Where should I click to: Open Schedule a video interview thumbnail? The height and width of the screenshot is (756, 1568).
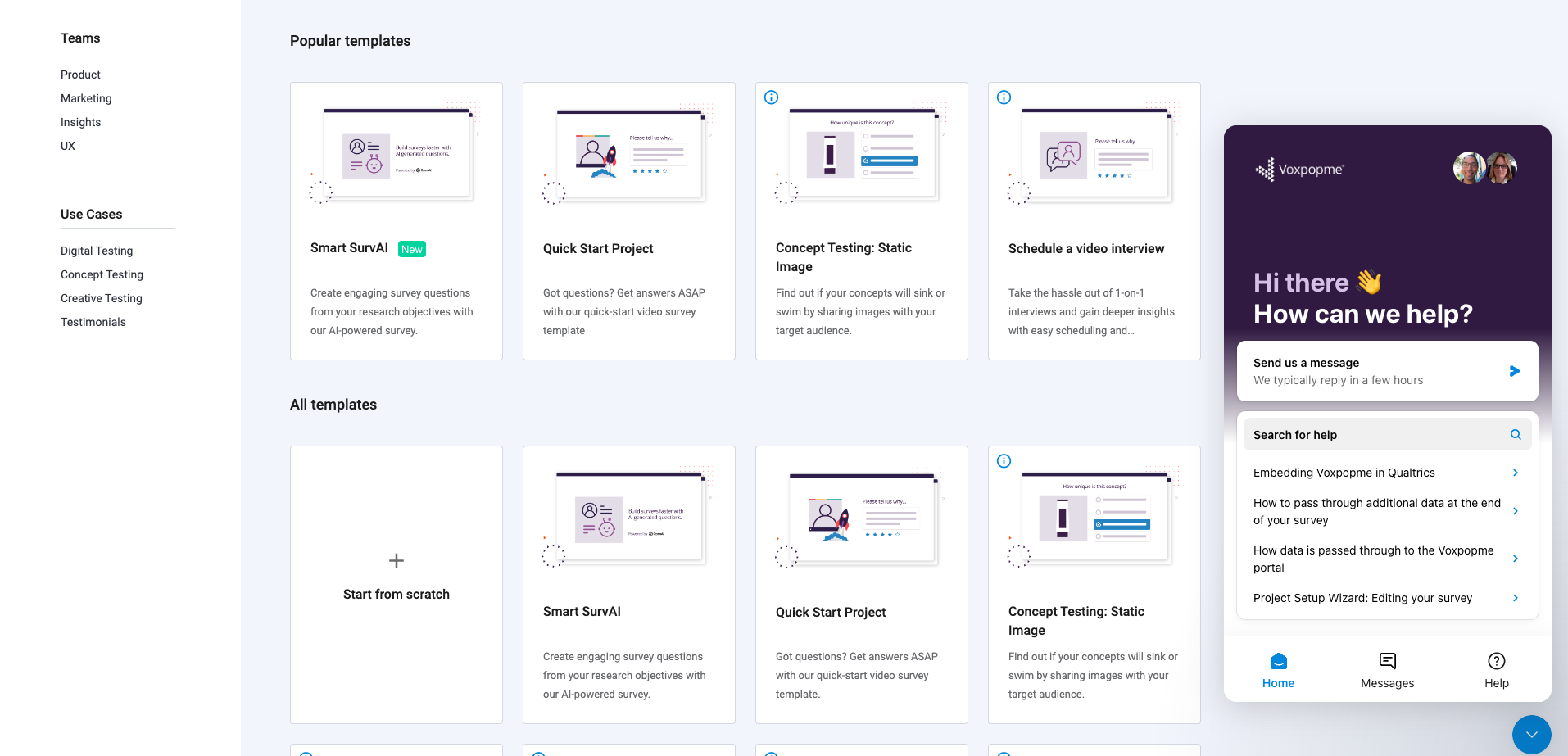[1094, 154]
